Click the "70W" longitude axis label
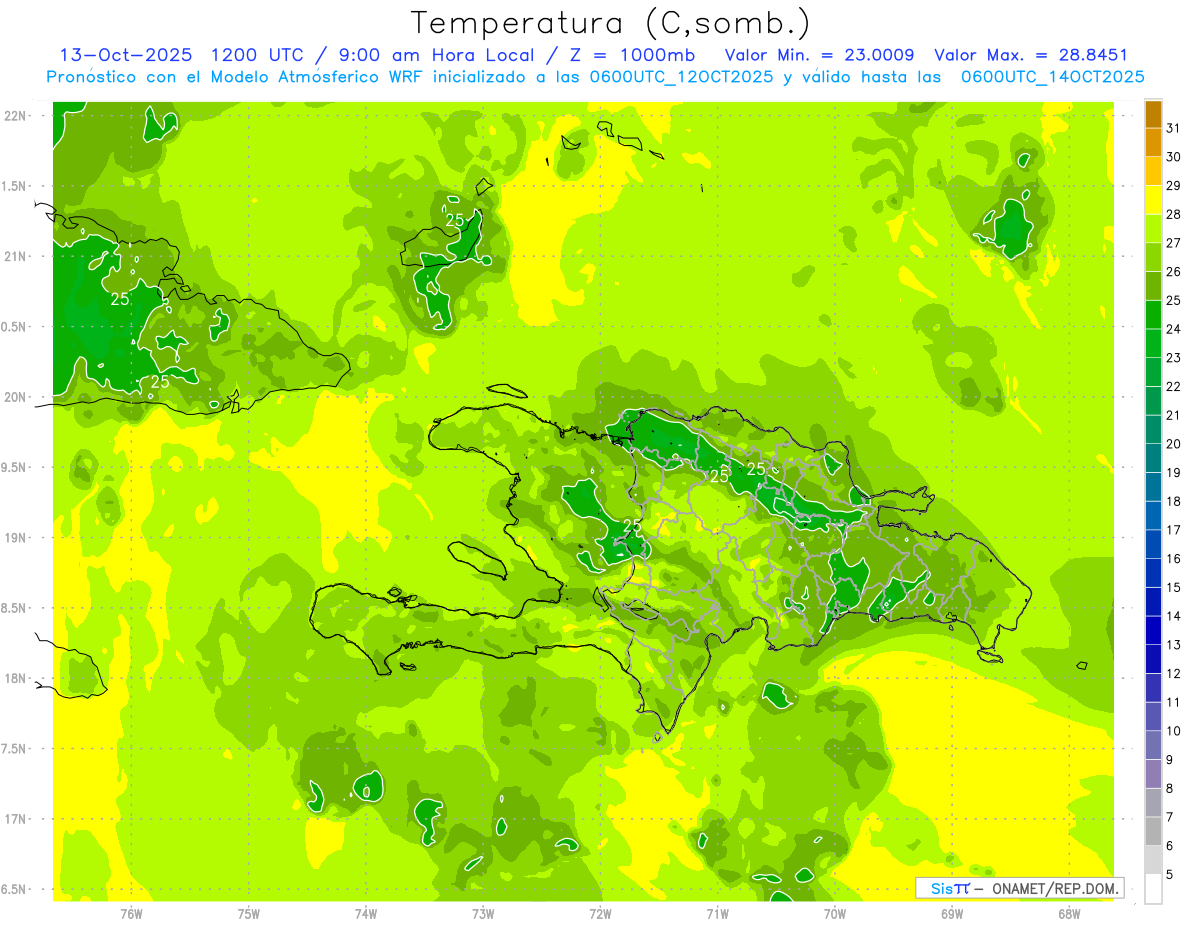The height and width of the screenshot is (927, 1200). [x=835, y=914]
